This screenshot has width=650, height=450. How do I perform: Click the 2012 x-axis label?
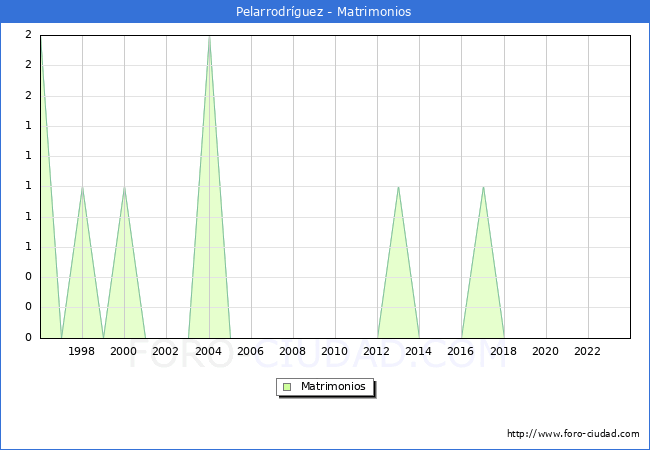click(377, 351)
